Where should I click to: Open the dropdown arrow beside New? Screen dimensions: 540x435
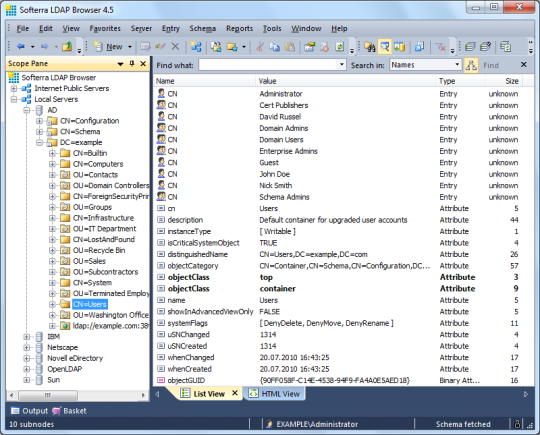tap(130, 47)
